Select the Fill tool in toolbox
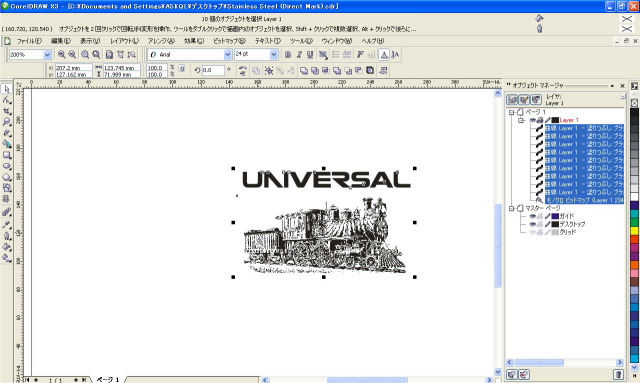The height and width of the screenshot is (383, 640). (7, 247)
